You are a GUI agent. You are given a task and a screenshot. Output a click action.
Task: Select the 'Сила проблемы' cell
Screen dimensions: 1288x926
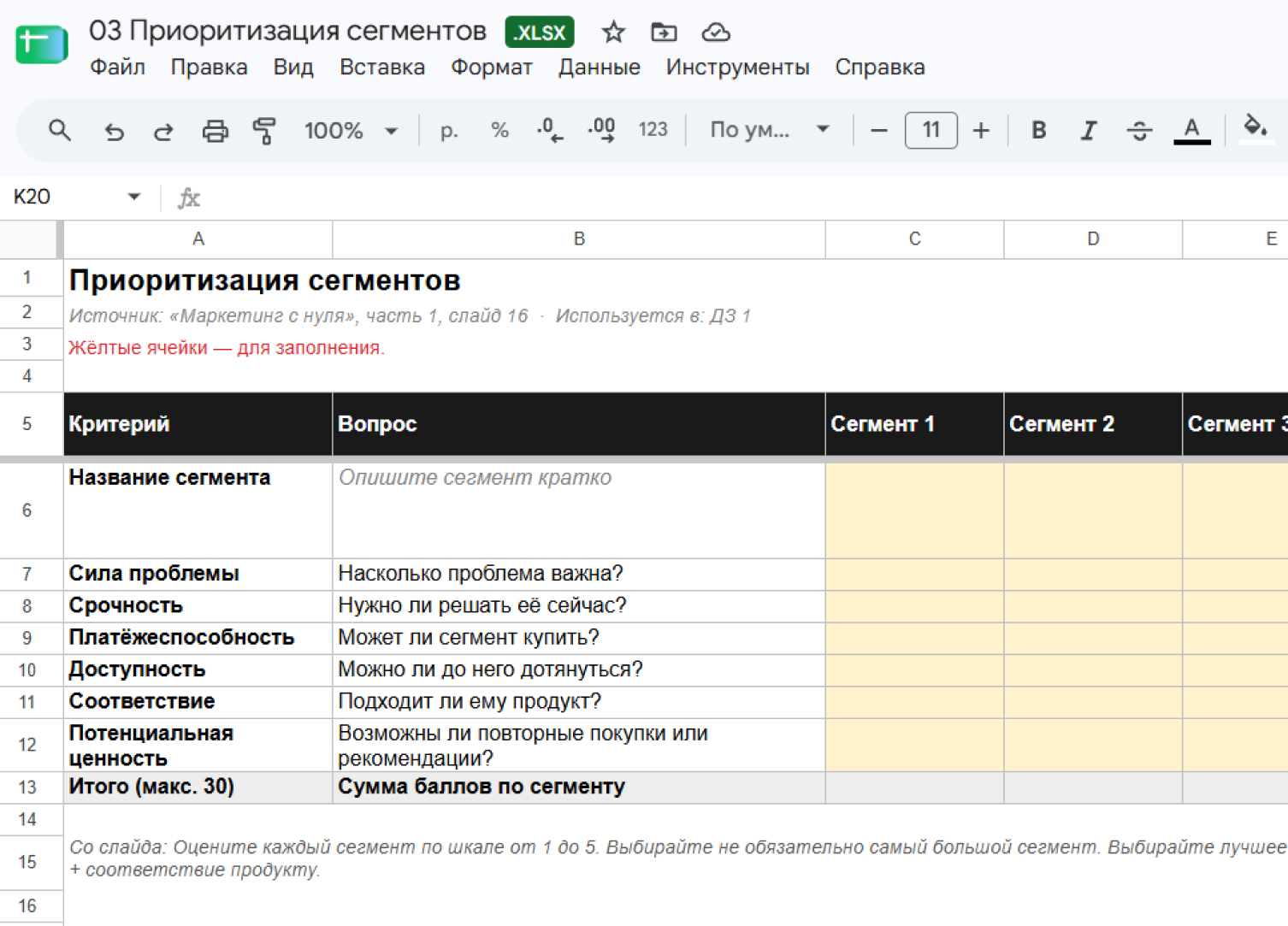(x=198, y=574)
